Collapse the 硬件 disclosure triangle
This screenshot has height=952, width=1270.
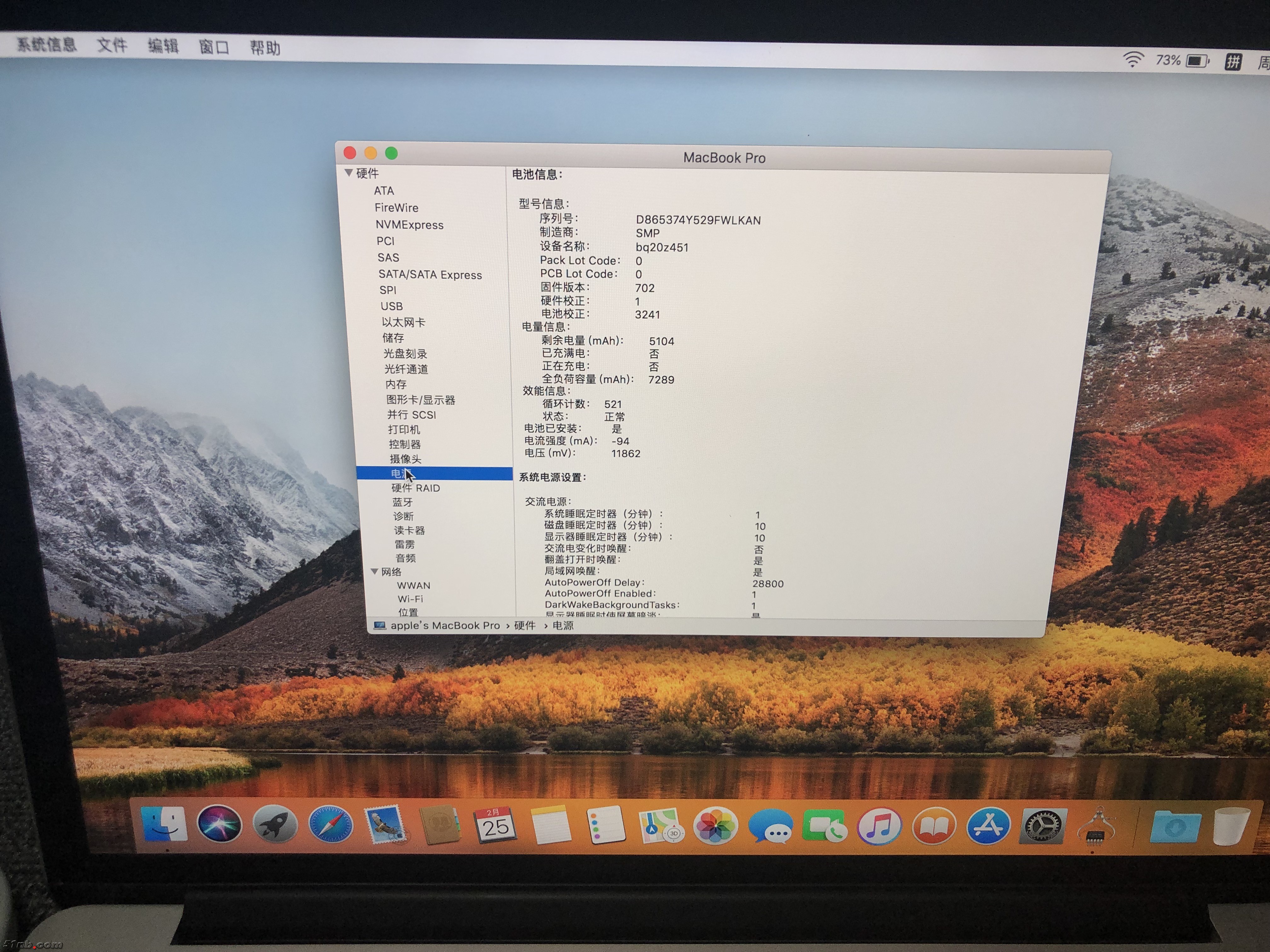[348, 173]
